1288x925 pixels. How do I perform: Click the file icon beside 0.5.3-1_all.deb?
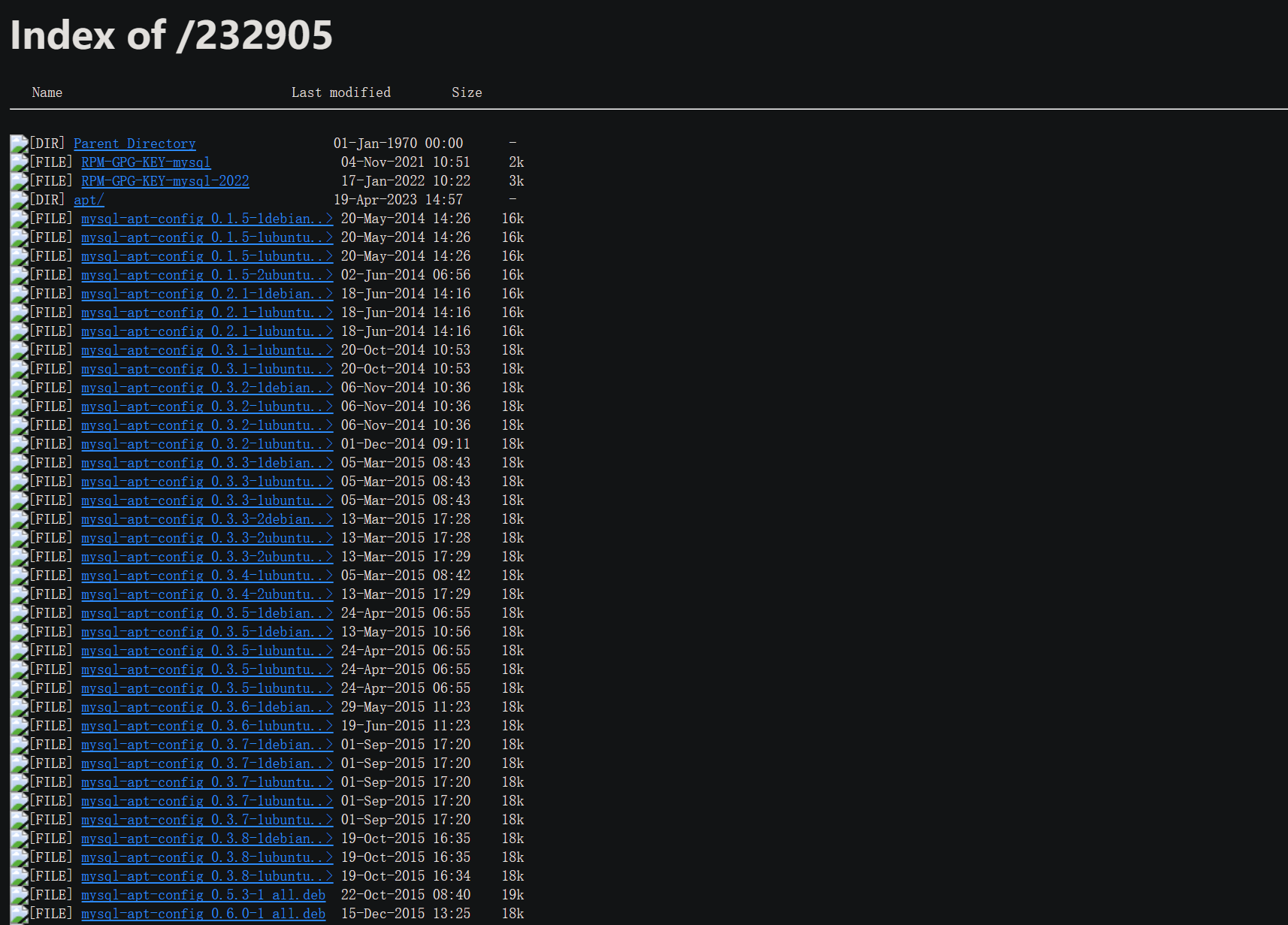19,895
